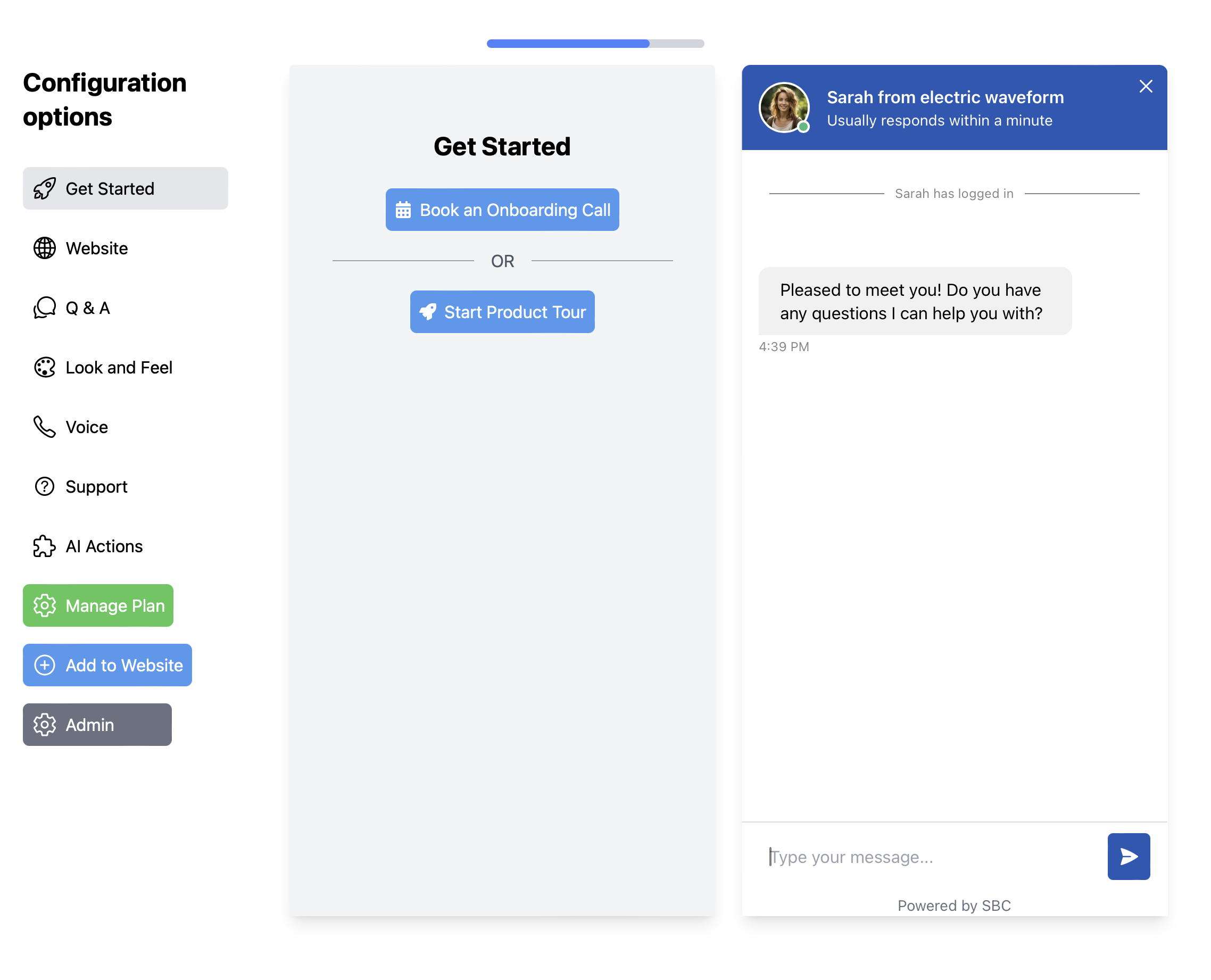Click the Powered by SBC link
The height and width of the screenshot is (980, 1211).
(954, 906)
